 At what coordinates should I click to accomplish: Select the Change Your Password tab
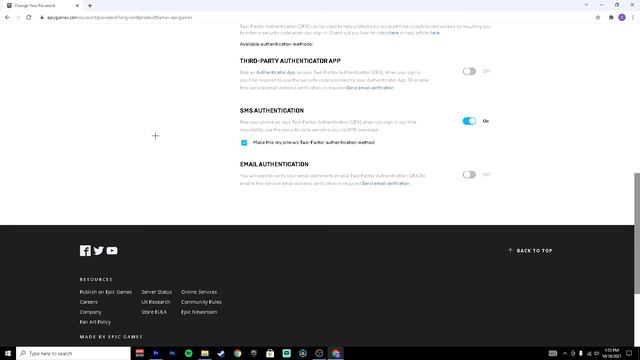point(42,6)
